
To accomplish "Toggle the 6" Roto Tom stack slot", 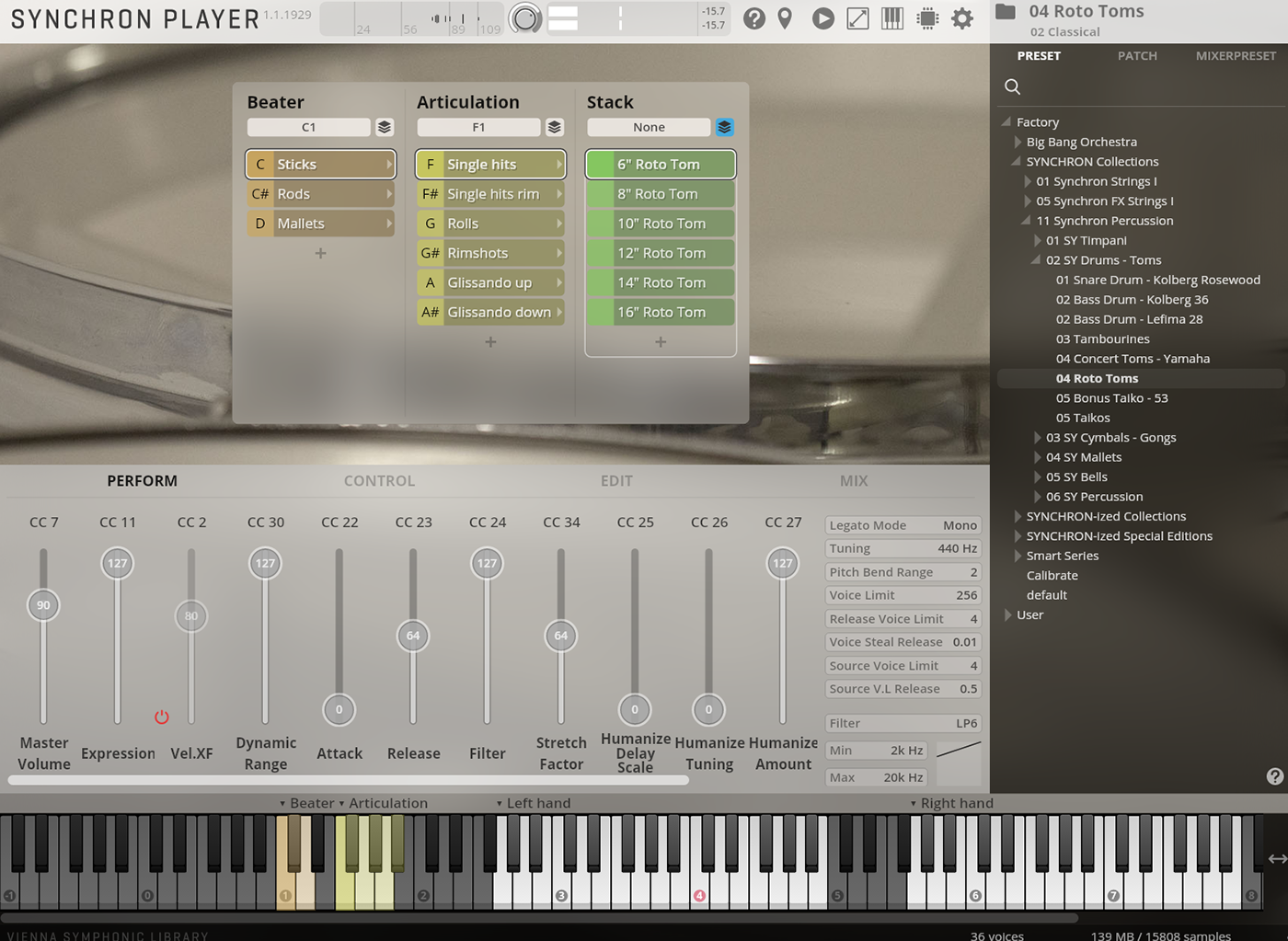I will (661, 164).
